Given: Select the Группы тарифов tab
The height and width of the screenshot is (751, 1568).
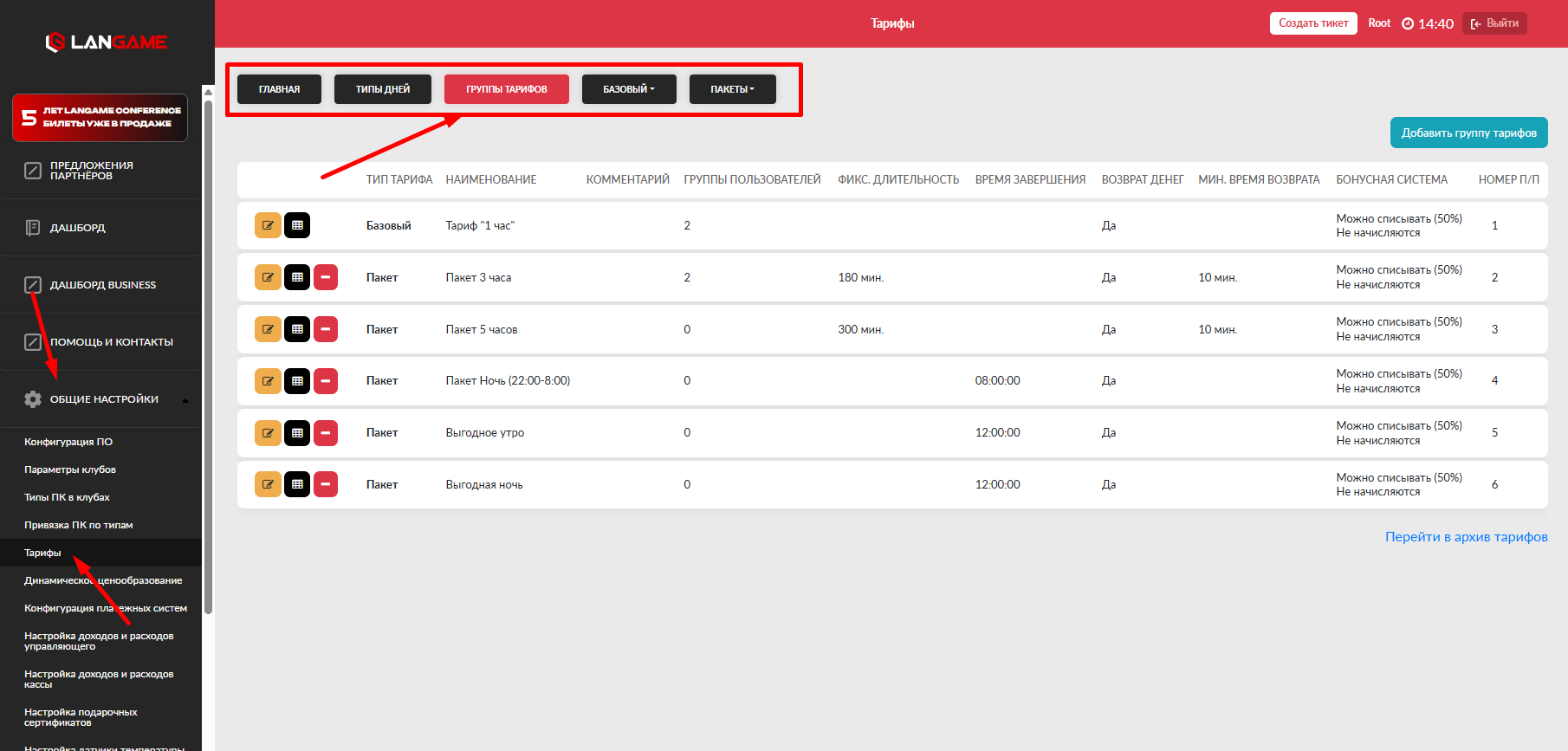Looking at the screenshot, I should (507, 89).
